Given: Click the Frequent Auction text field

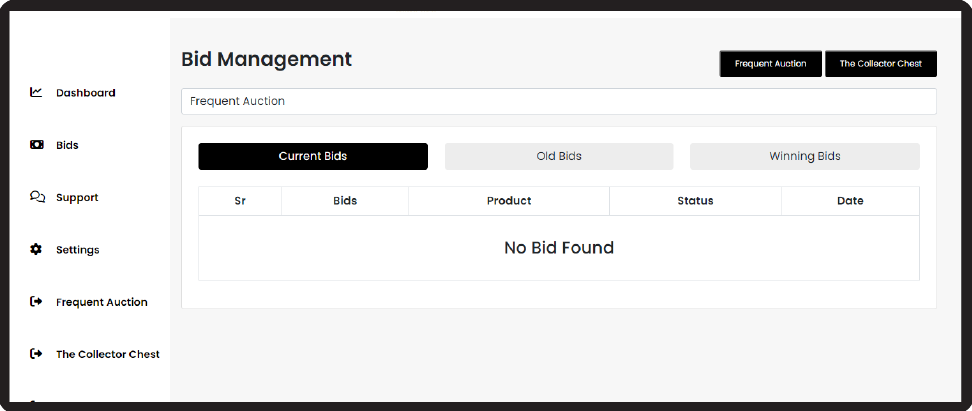Looking at the screenshot, I should pos(558,101).
